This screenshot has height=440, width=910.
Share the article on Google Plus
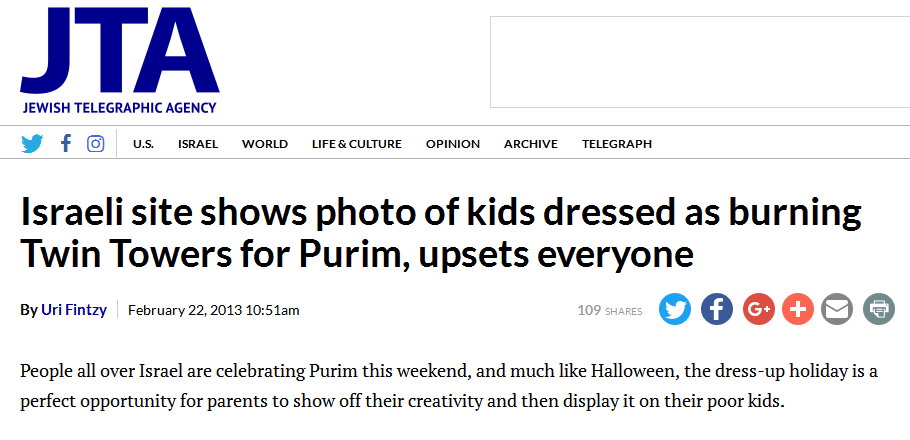tap(759, 309)
